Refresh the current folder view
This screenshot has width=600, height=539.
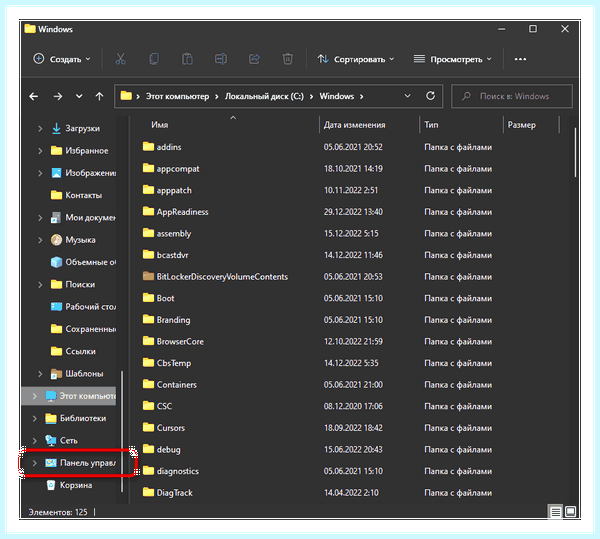[430, 96]
